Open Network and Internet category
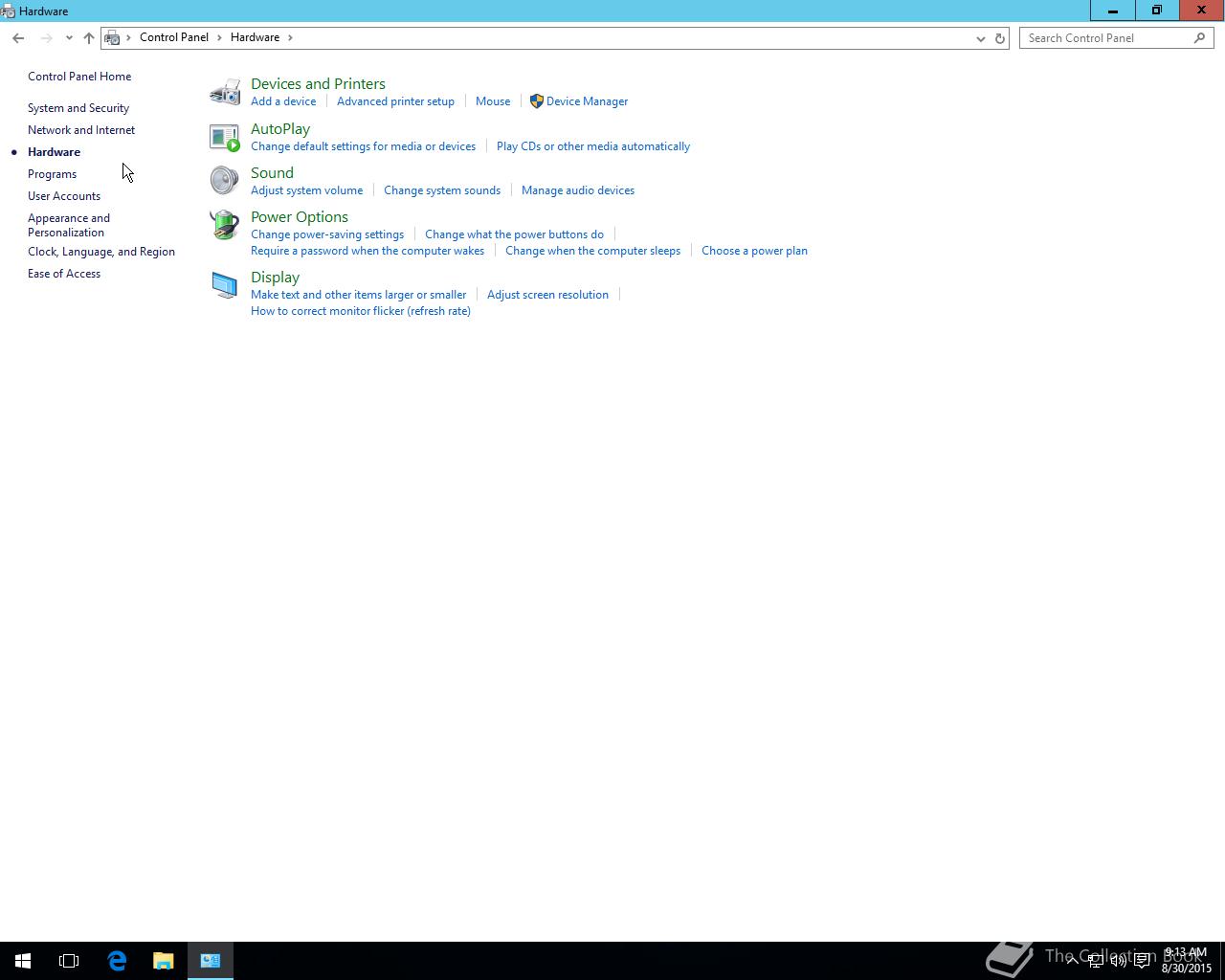The height and width of the screenshot is (980, 1225). click(81, 130)
